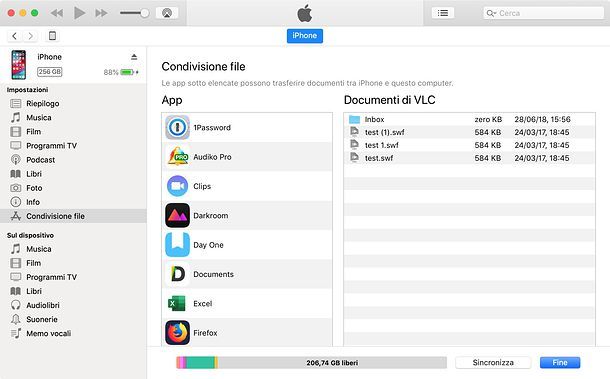Click the play button in toolbar
This screenshot has width=610, height=379.
point(79,13)
